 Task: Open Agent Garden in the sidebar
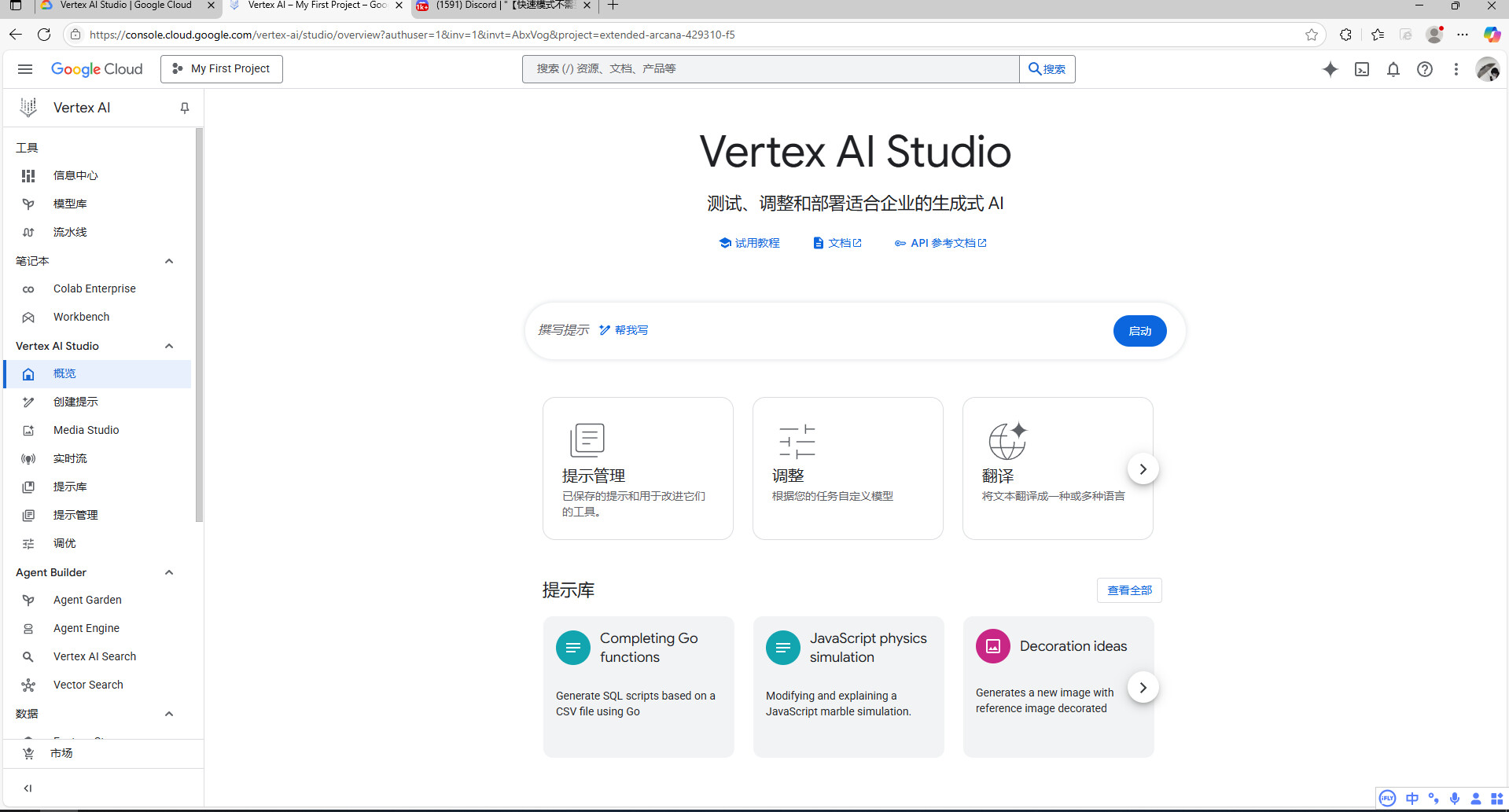click(87, 600)
